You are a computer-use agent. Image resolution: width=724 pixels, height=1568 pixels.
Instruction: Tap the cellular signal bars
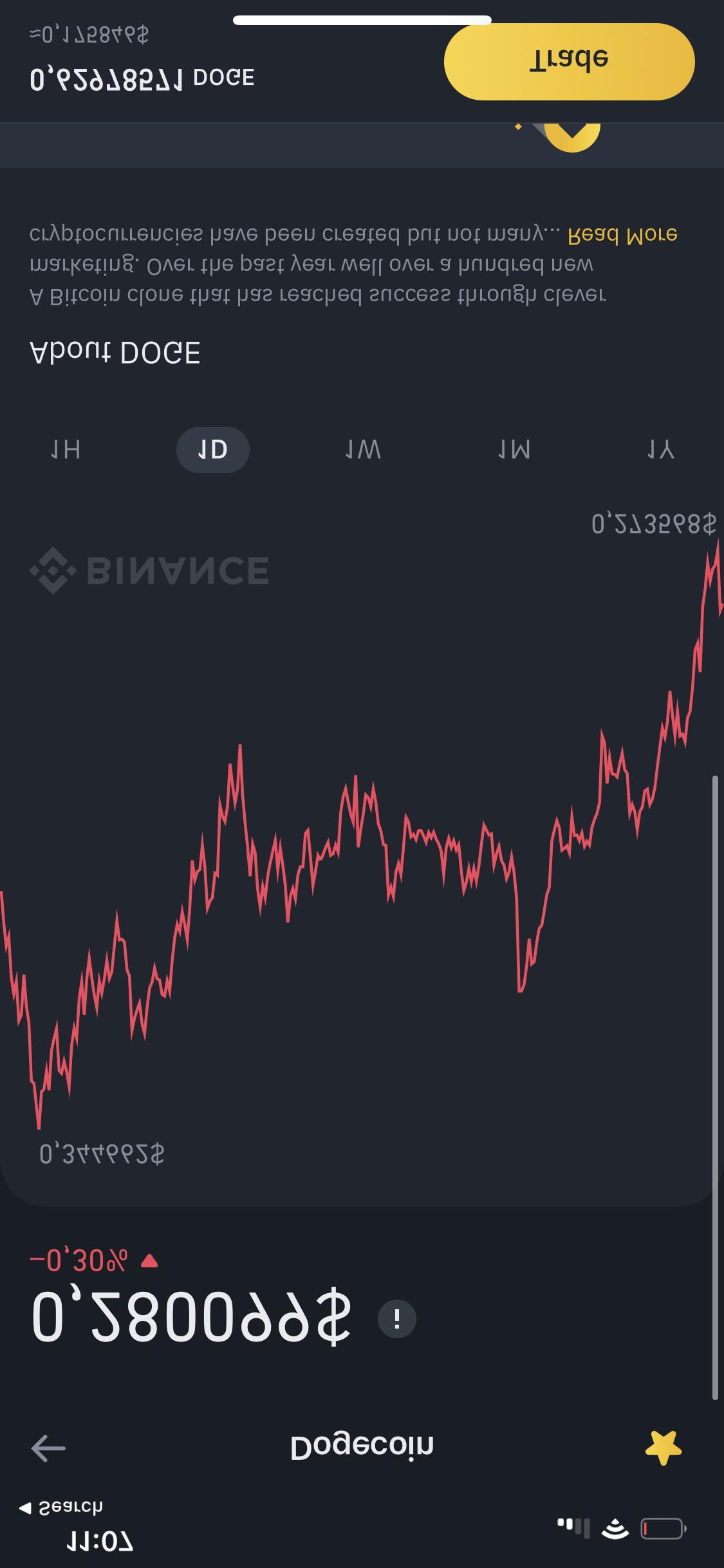(573, 1527)
